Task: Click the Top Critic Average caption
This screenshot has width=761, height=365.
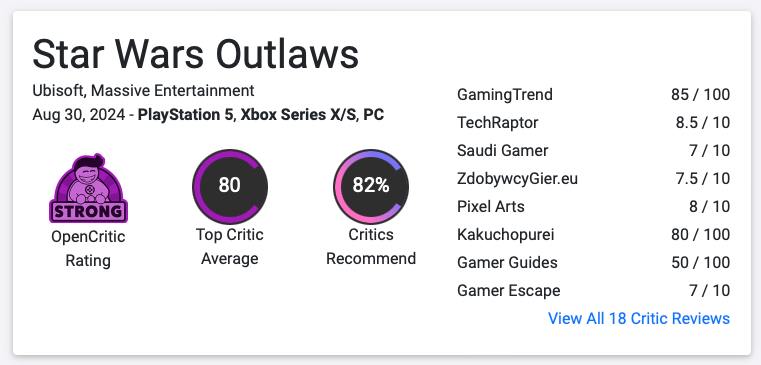Action: click(230, 247)
